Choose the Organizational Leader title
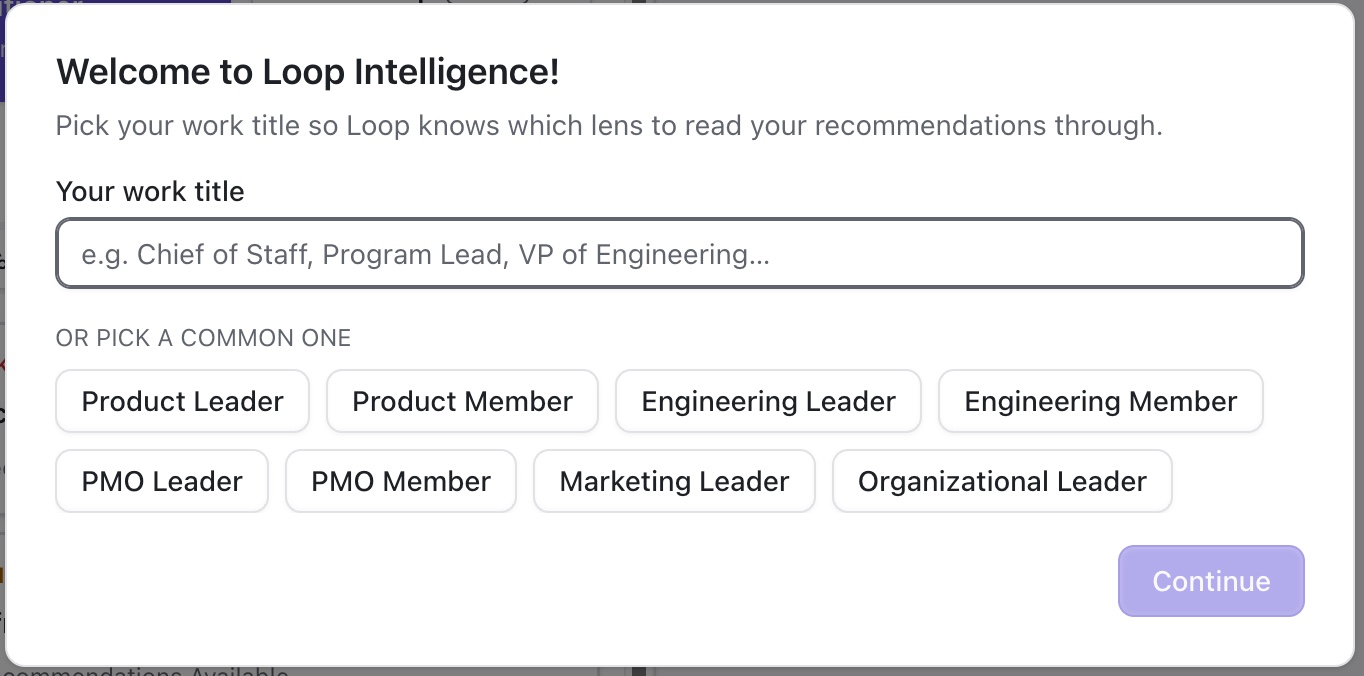 click(1002, 481)
